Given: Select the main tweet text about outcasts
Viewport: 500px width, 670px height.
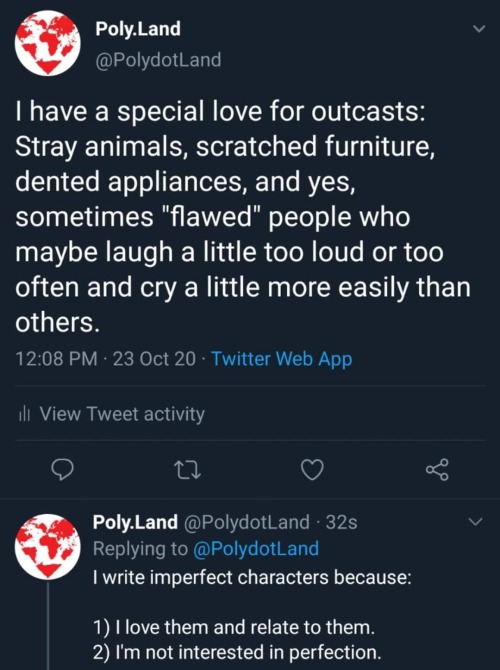Looking at the screenshot, I should [243, 216].
